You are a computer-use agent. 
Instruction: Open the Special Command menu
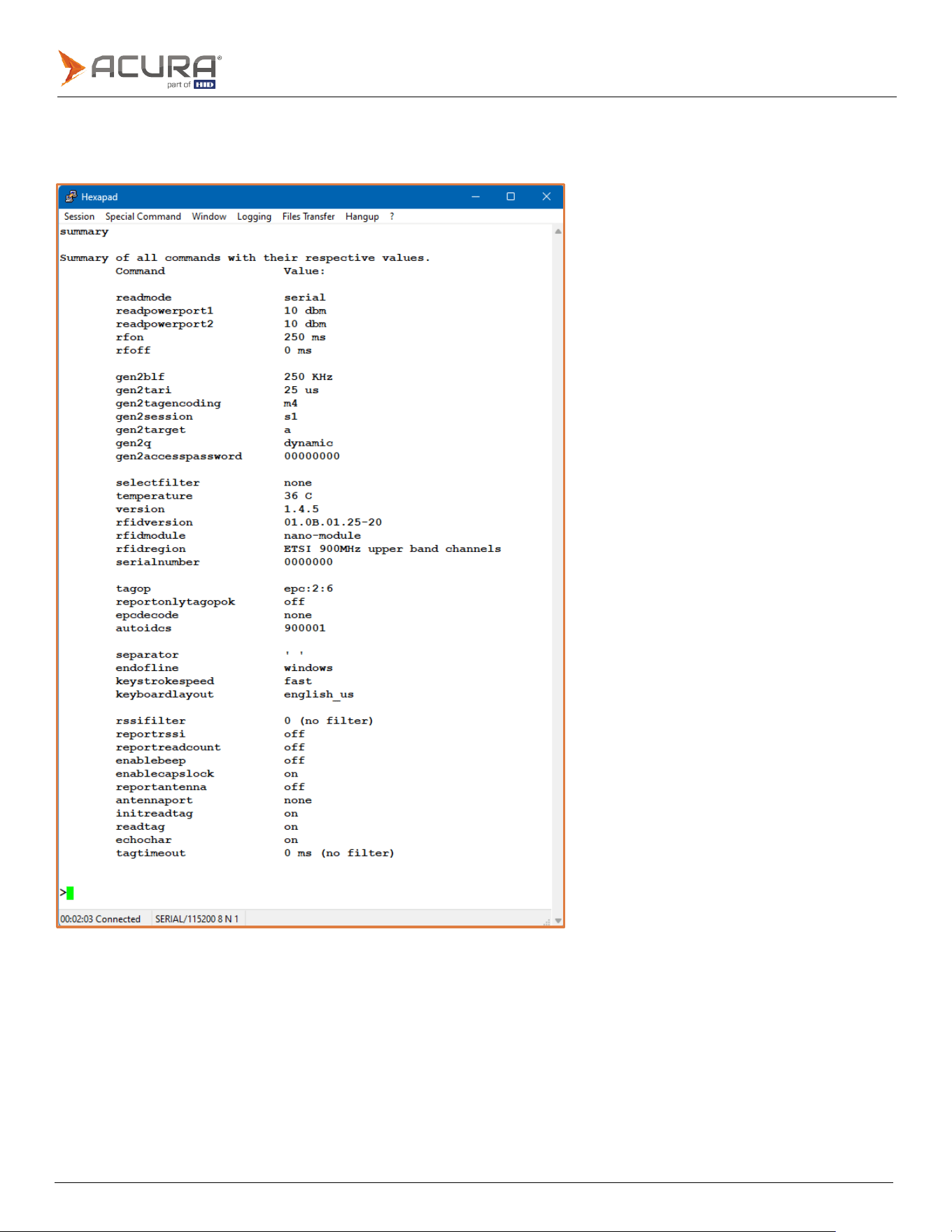pyautogui.click(x=143, y=217)
